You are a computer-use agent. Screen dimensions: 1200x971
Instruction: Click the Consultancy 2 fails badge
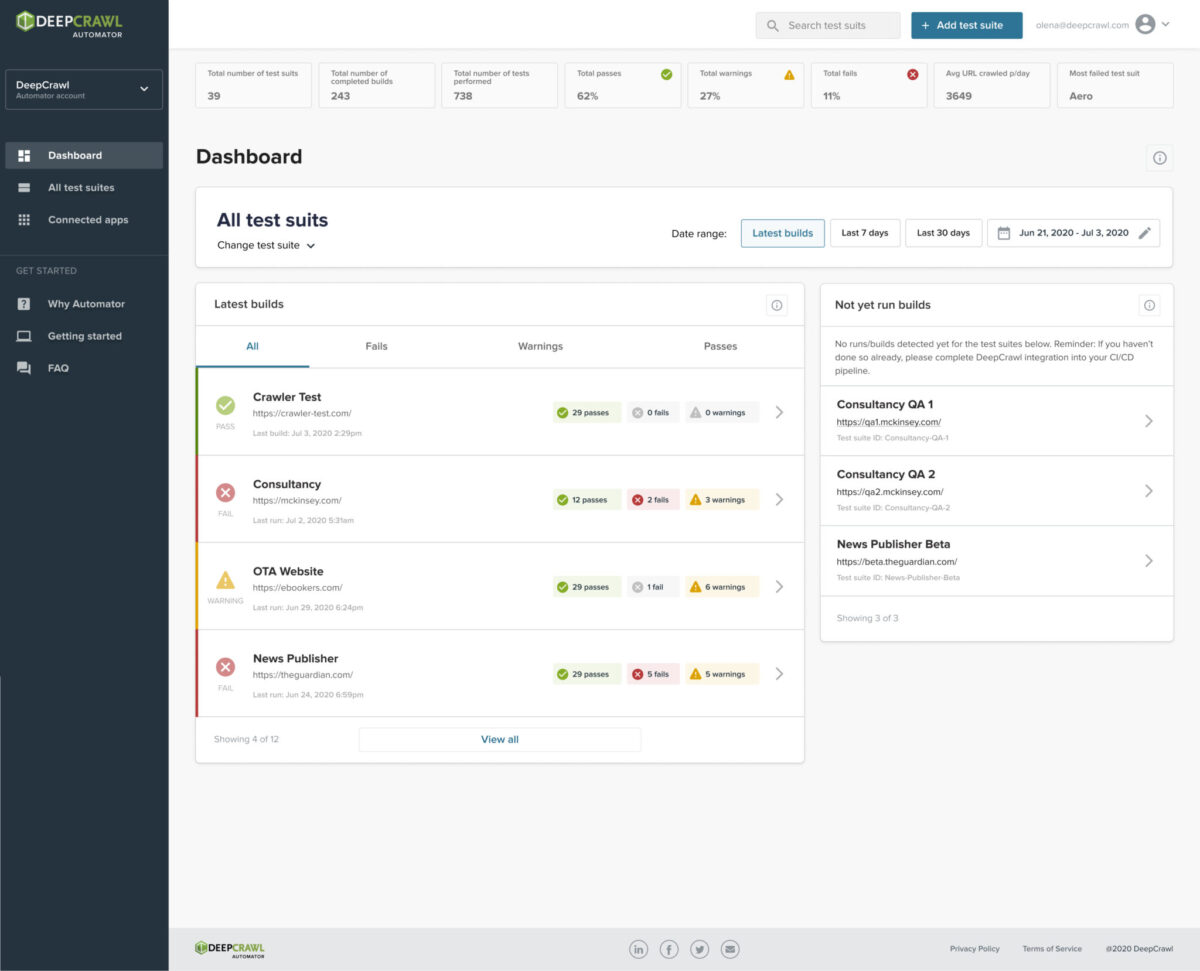653,500
